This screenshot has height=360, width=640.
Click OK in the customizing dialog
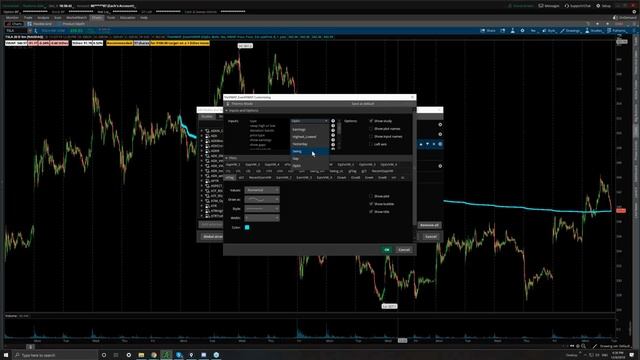pos(387,249)
